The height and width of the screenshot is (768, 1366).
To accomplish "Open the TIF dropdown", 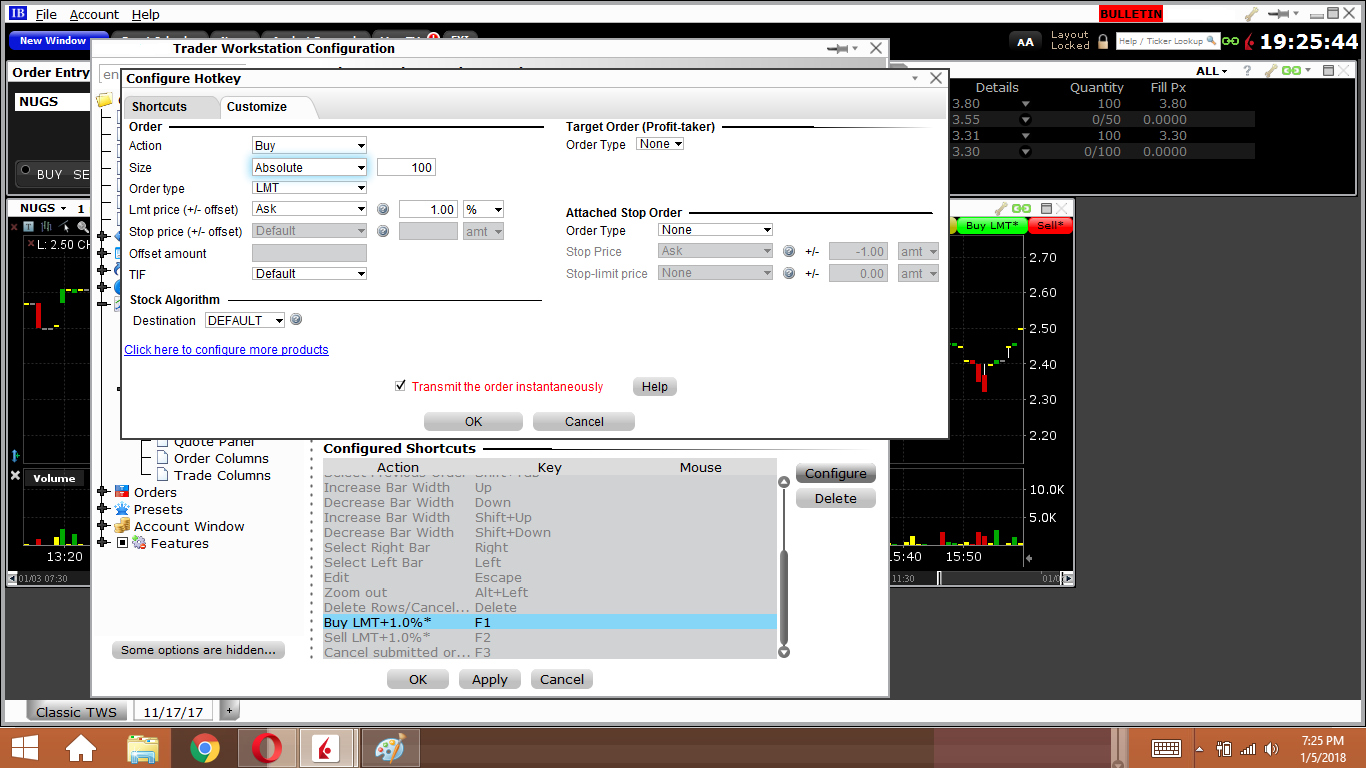I will coord(309,274).
